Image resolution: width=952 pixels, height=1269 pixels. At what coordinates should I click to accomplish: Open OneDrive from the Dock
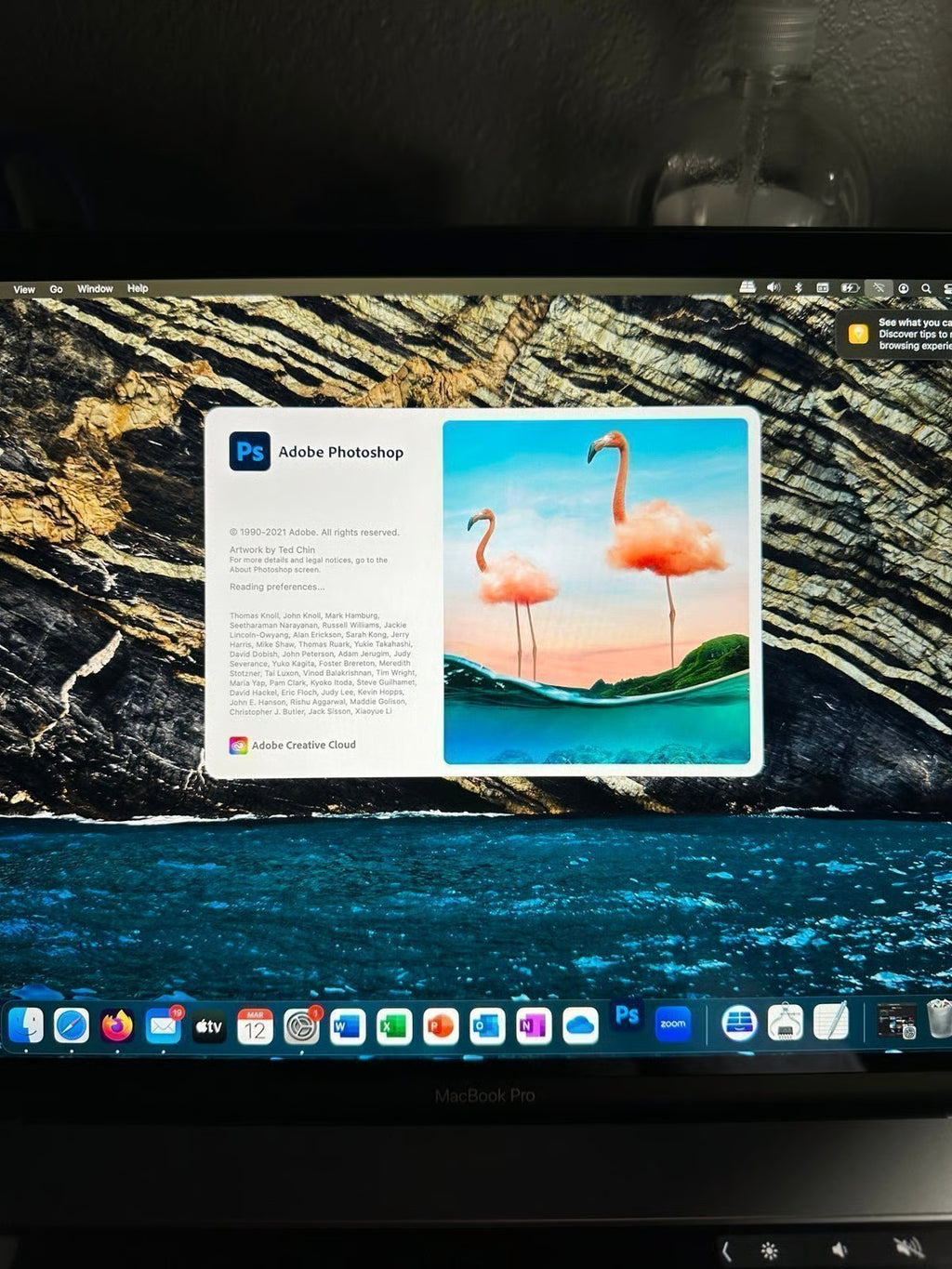[x=580, y=1024]
